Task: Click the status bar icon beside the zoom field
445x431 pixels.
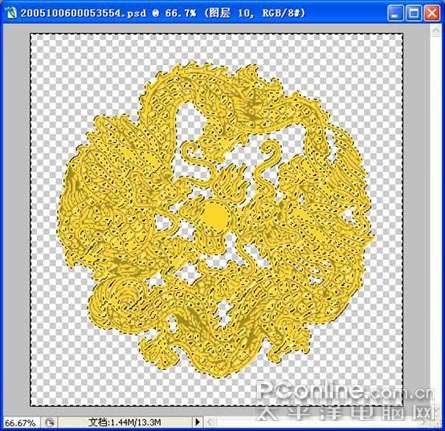Action: [x=50, y=422]
